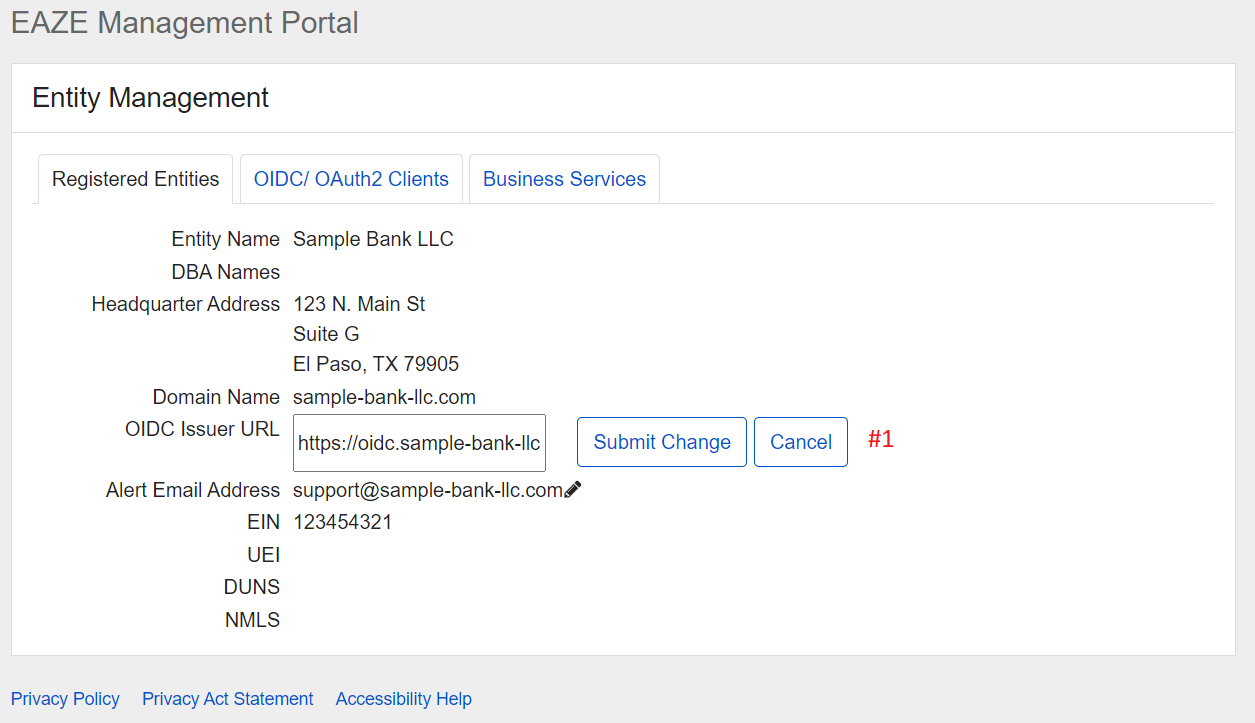Screen dimensions: 1255x723
Task: Open the OIDC/ OAuth2 Clients tab
Action: pos(351,180)
